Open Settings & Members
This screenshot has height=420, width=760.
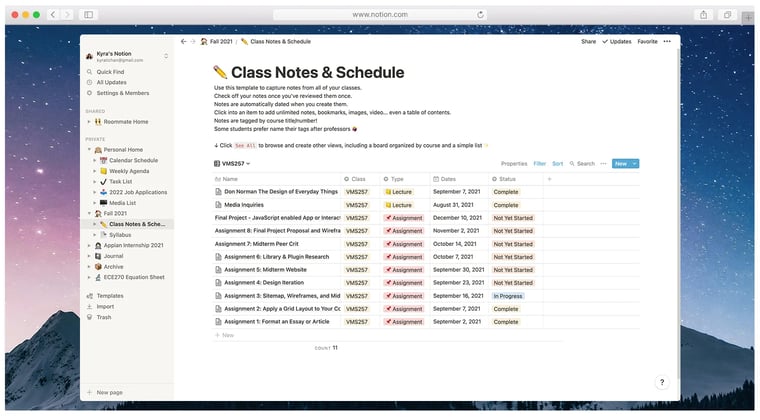coord(122,93)
